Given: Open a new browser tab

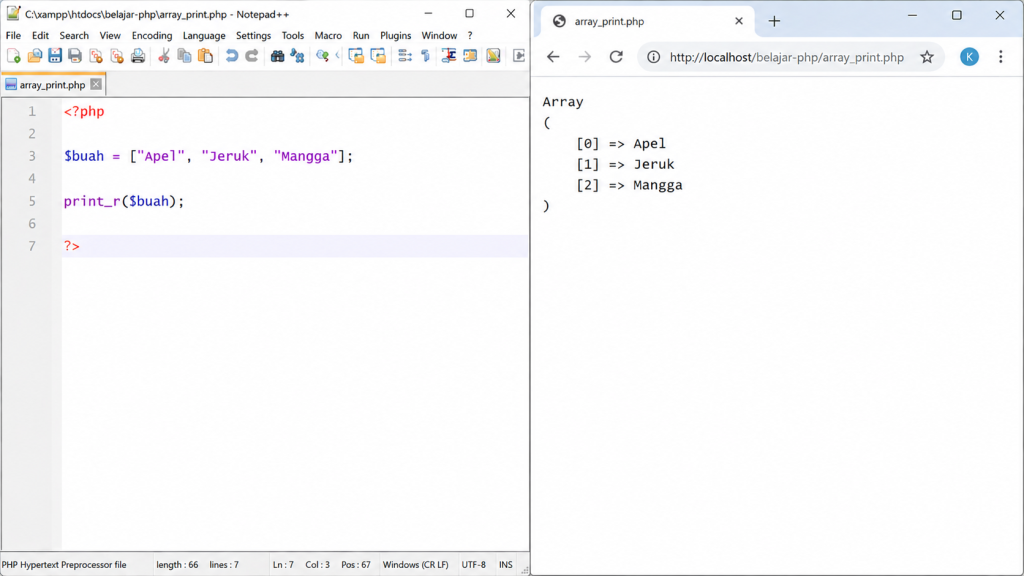Looking at the screenshot, I should [774, 22].
